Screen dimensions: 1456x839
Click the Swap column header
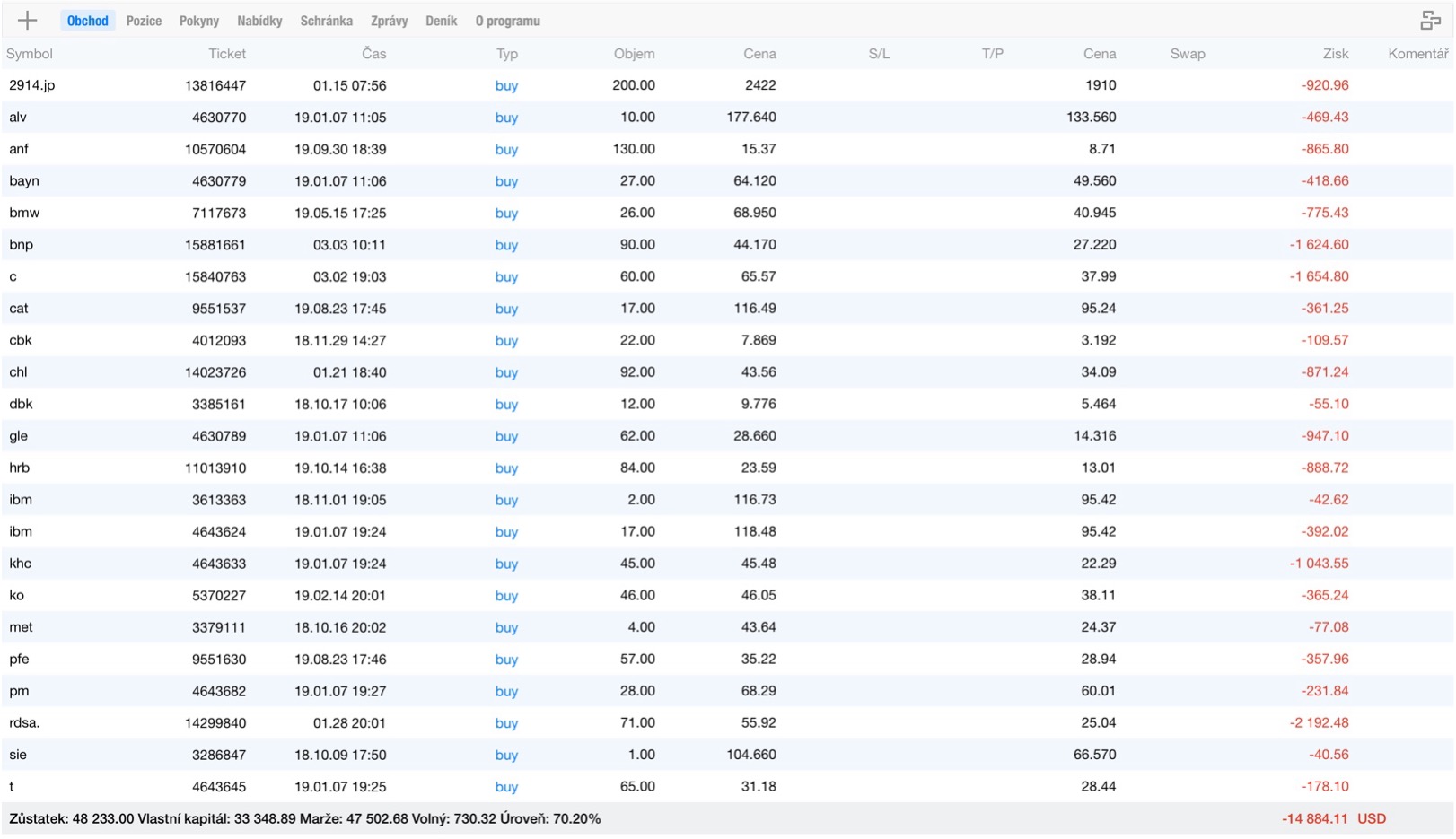(1188, 54)
